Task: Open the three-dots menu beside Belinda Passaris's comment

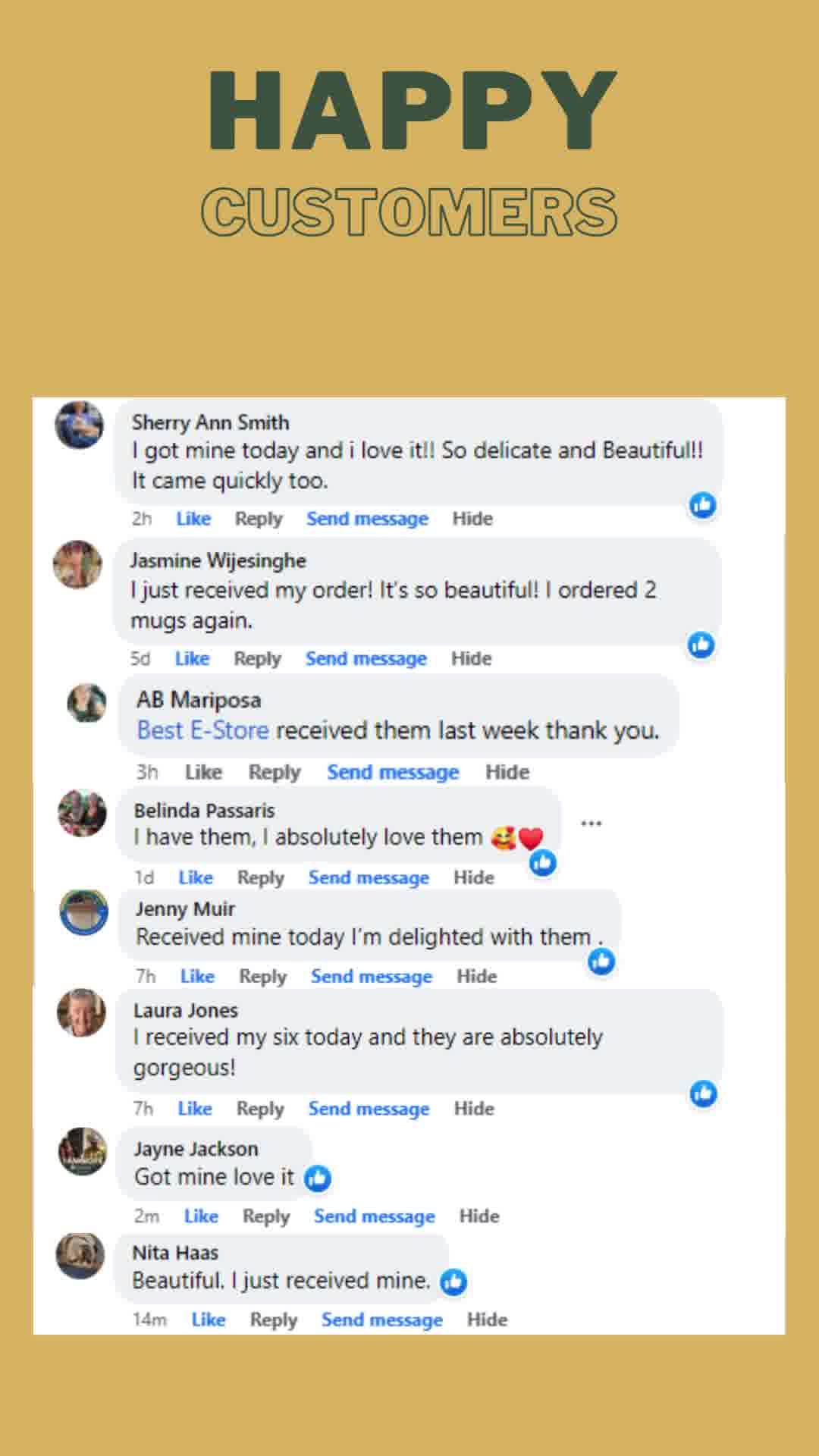Action: [x=591, y=823]
